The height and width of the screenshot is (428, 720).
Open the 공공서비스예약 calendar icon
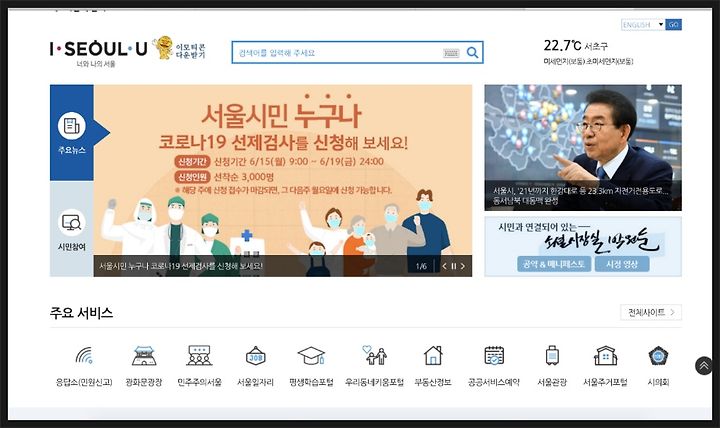coord(494,356)
